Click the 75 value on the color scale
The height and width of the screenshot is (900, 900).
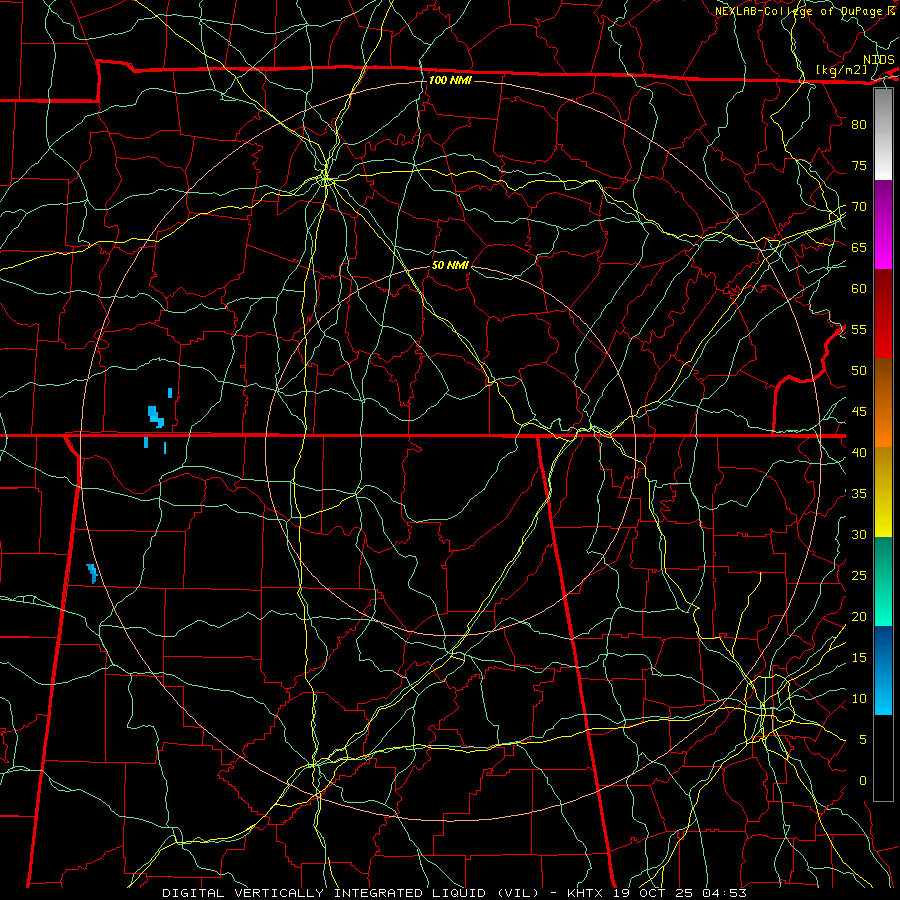coord(859,165)
